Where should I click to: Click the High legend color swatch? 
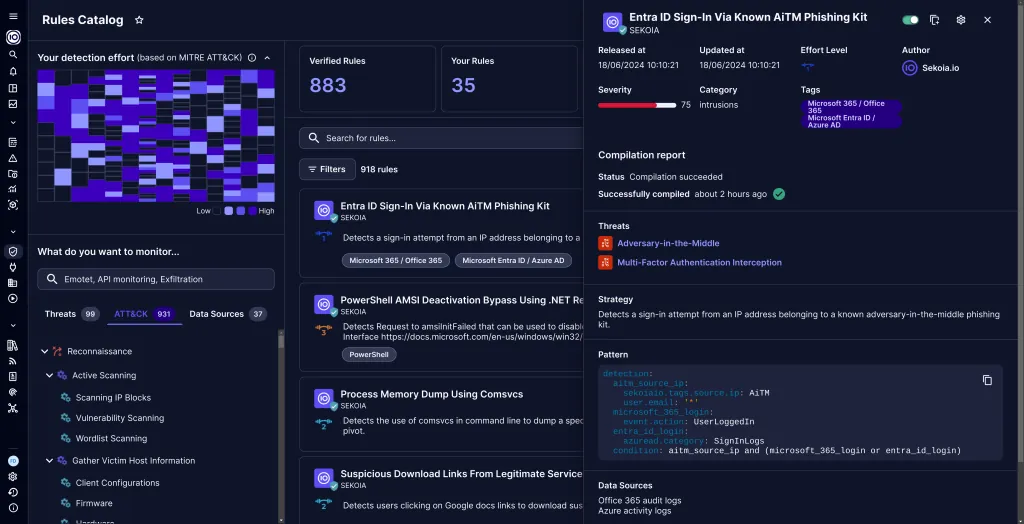[253, 211]
